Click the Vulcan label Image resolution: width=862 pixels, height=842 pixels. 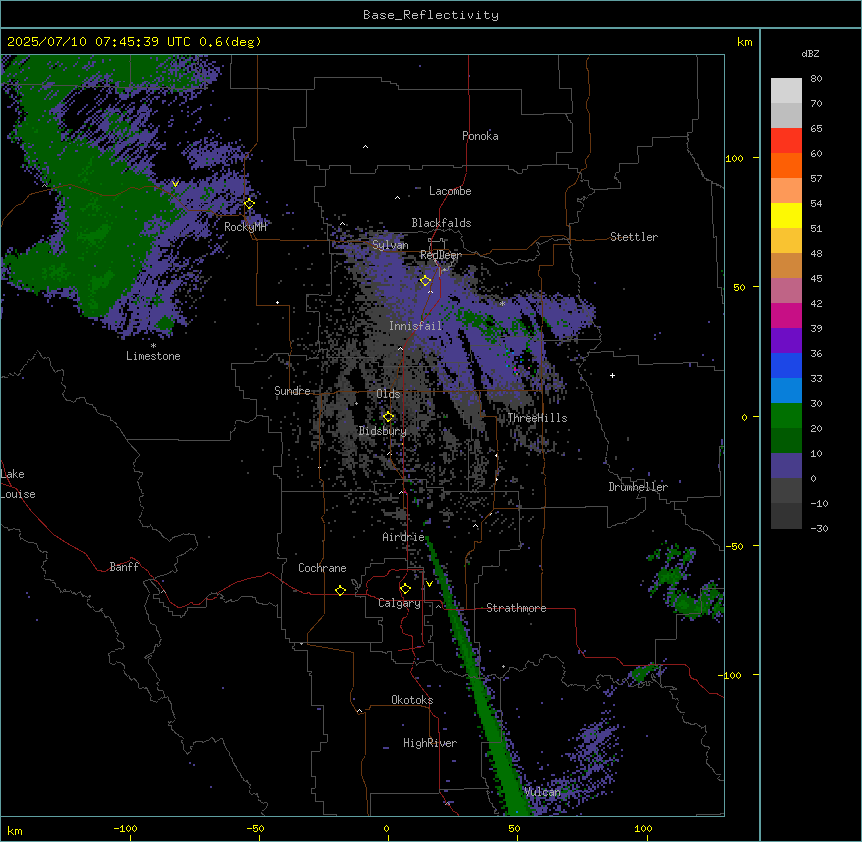click(542, 792)
